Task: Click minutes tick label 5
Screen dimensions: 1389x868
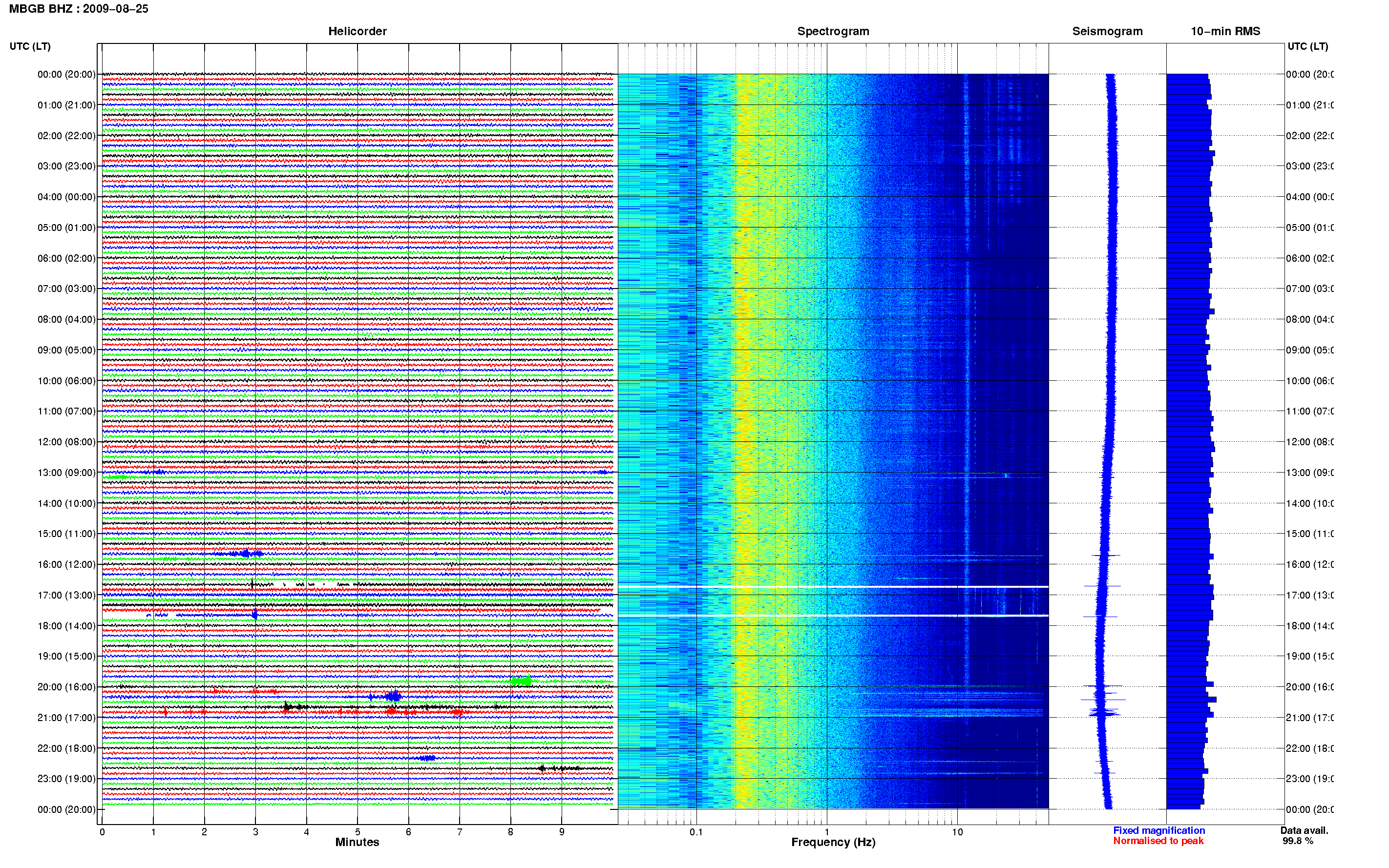Action: click(357, 832)
